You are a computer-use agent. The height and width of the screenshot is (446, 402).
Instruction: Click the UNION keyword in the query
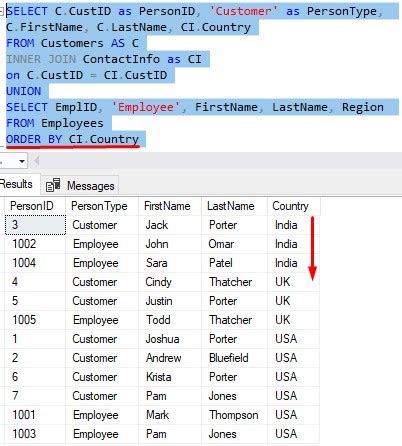tap(23, 91)
